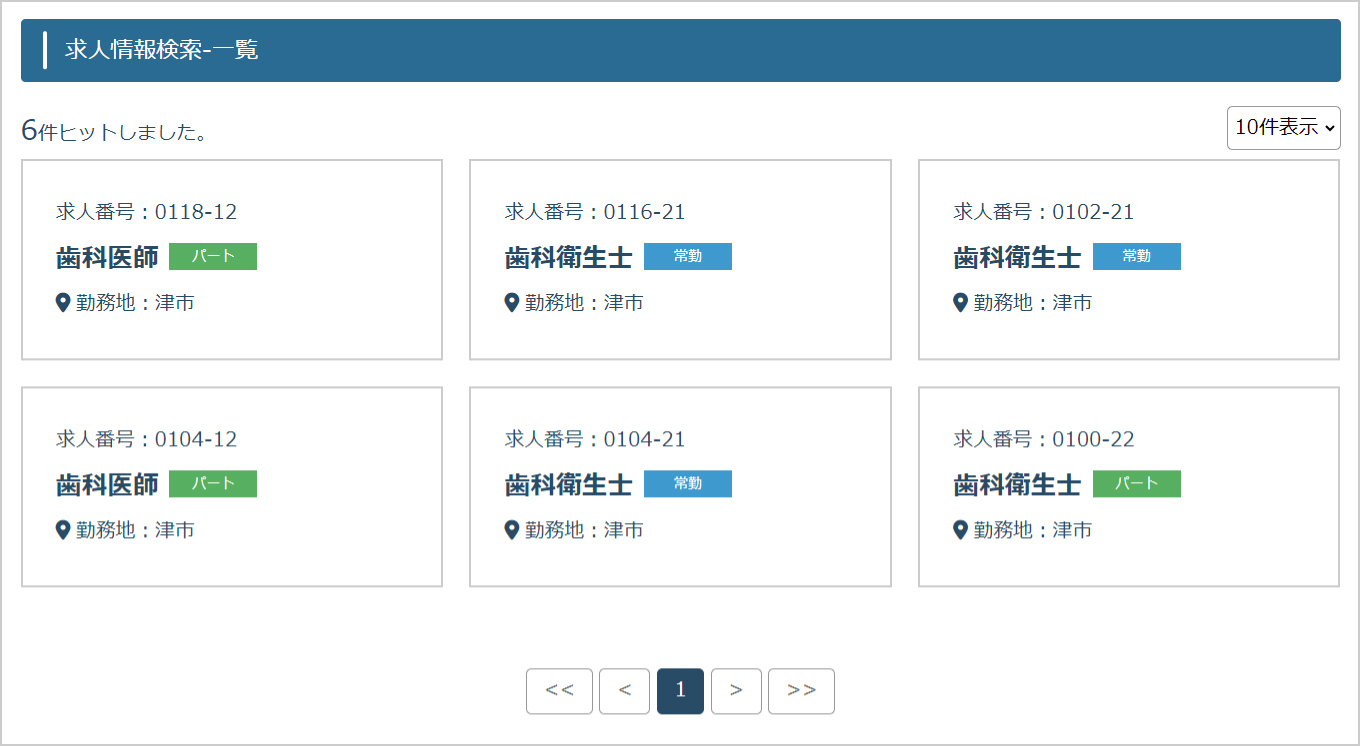1360x746 pixels.
Task: Go to next page with > button
Action: pyautogui.click(x=736, y=691)
